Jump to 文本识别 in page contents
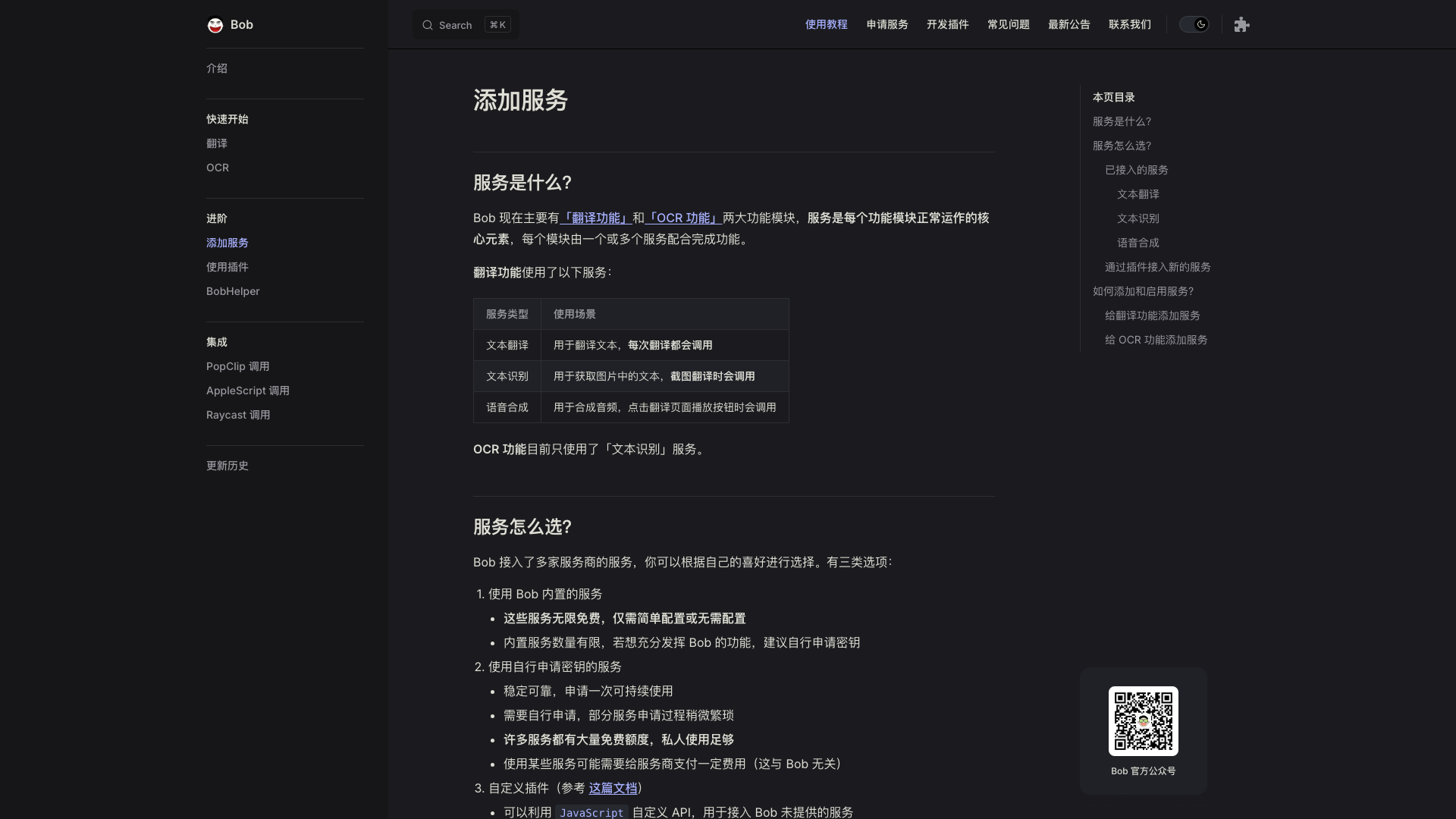 (x=1138, y=218)
